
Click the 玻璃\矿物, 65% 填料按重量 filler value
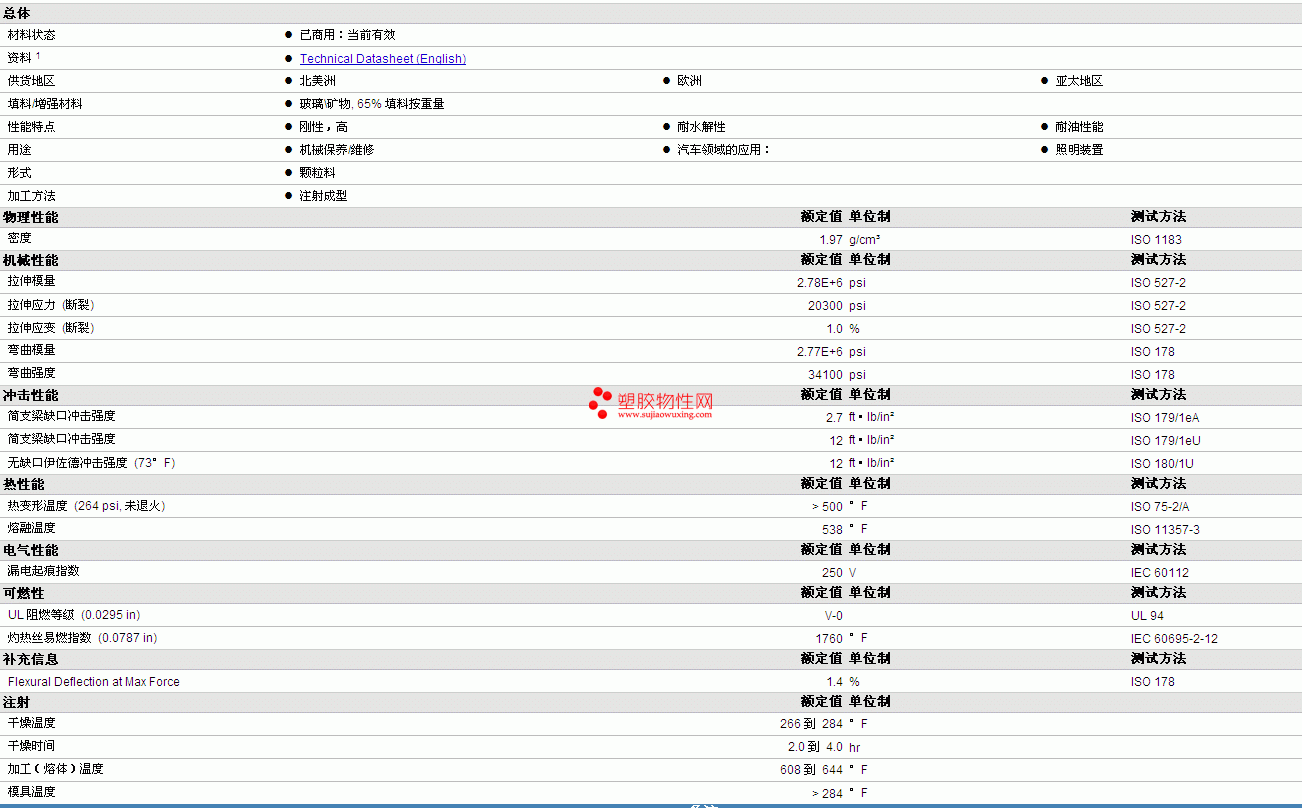pos(372,104)
